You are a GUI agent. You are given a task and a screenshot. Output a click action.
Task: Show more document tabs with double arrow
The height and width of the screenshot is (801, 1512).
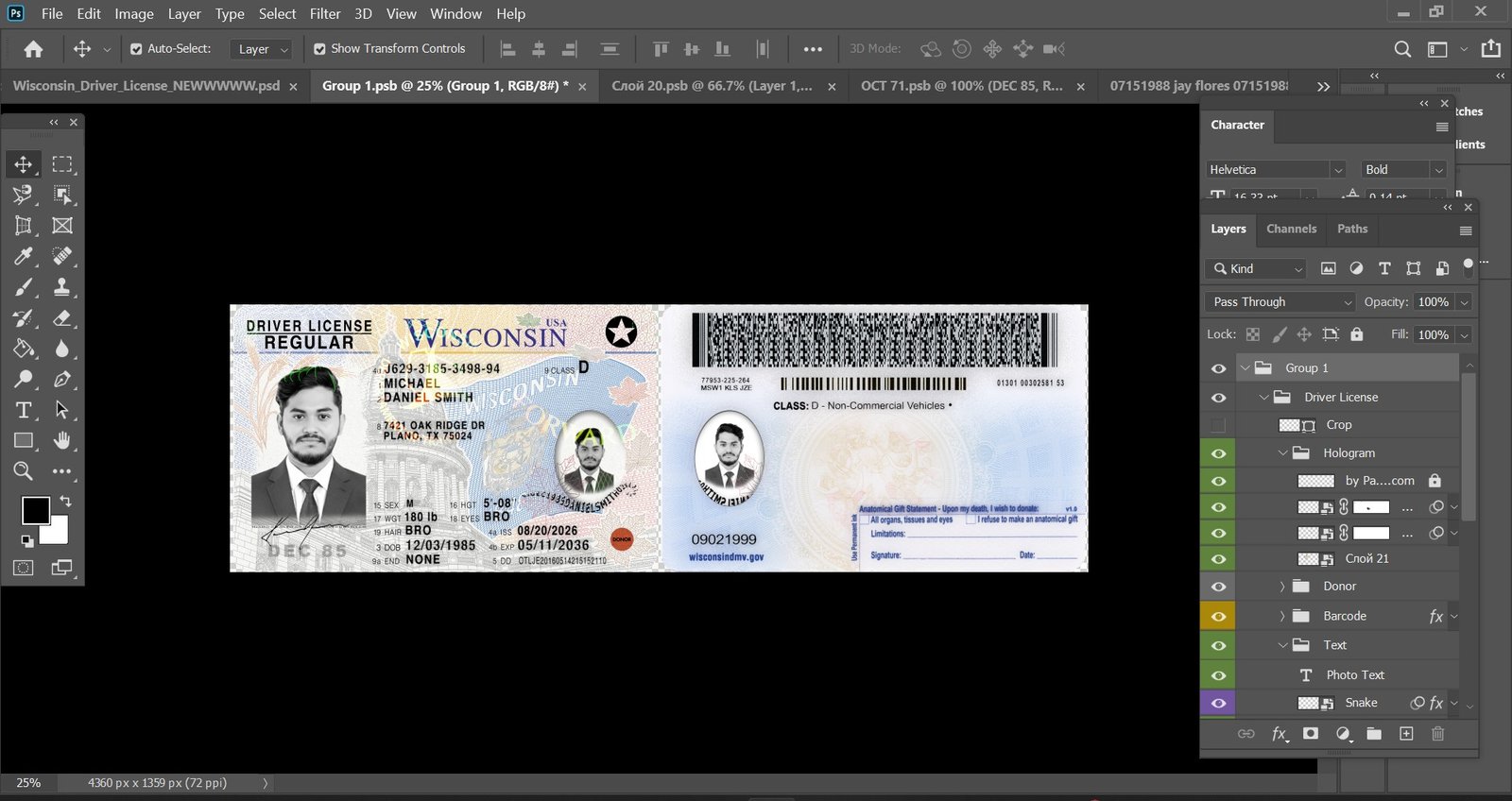coord(1323,86)
